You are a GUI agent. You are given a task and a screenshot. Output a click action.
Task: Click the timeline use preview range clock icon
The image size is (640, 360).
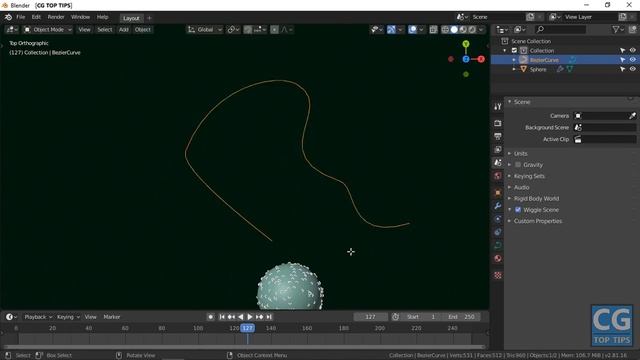click(395, 317)
